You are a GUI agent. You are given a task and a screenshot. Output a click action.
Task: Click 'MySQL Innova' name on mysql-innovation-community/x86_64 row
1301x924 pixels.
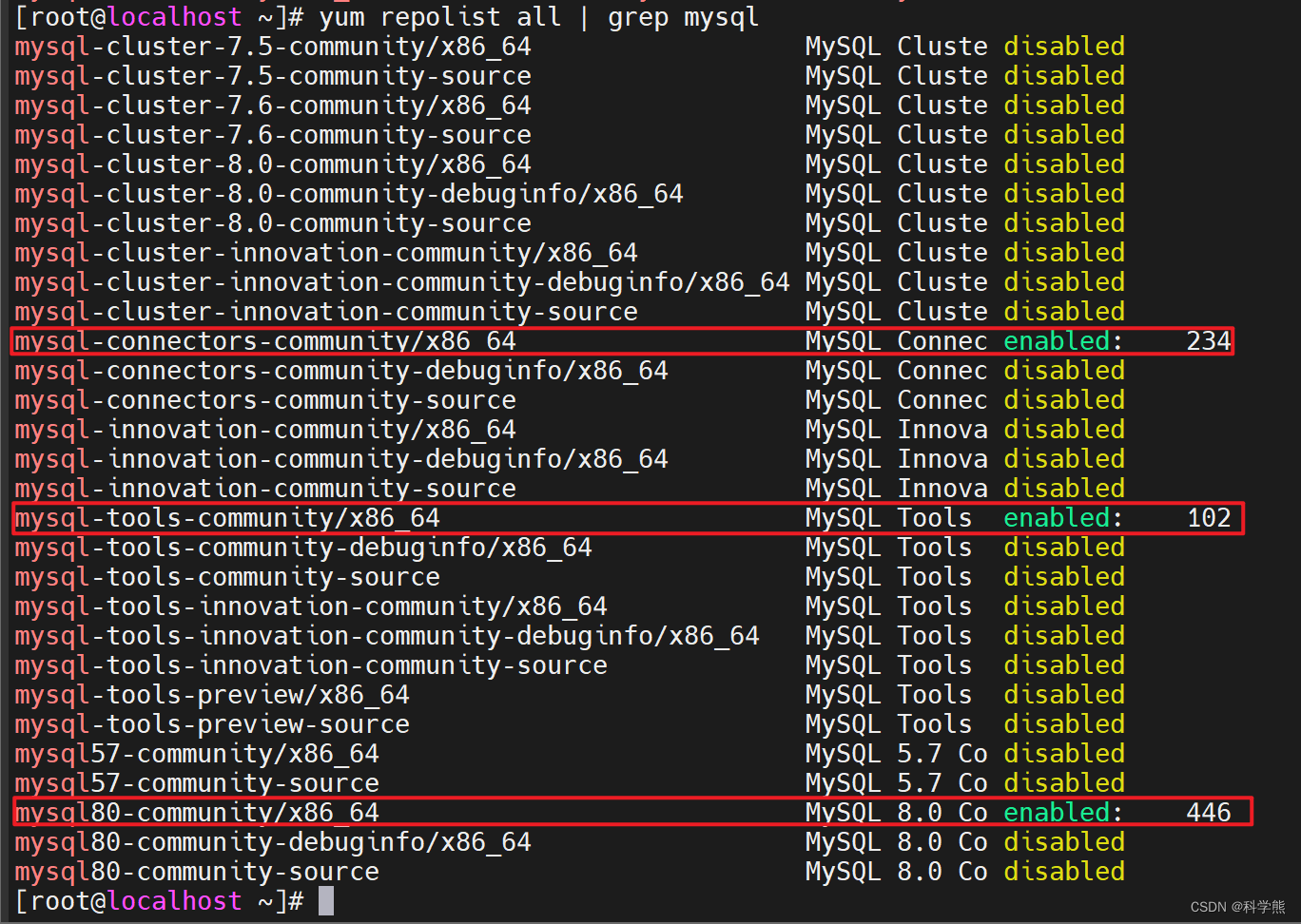point(897,430)
